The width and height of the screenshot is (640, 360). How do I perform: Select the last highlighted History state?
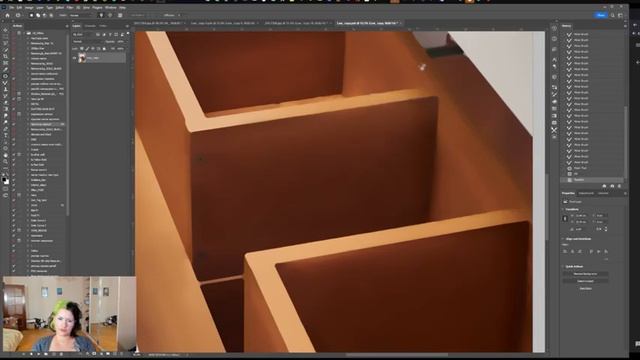[x=593, y=180]
